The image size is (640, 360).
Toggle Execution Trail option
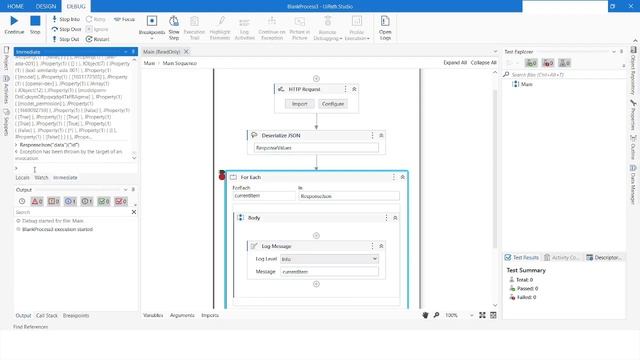click(x=194, y=28)
